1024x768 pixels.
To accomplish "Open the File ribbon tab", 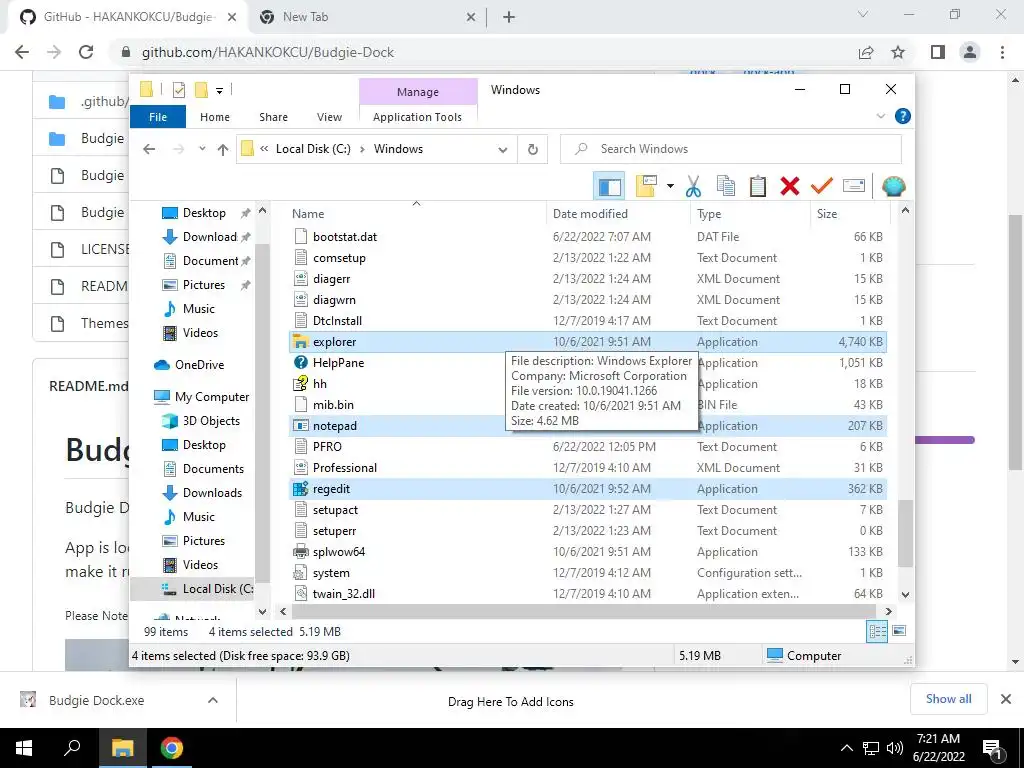I will coord(158,117).
